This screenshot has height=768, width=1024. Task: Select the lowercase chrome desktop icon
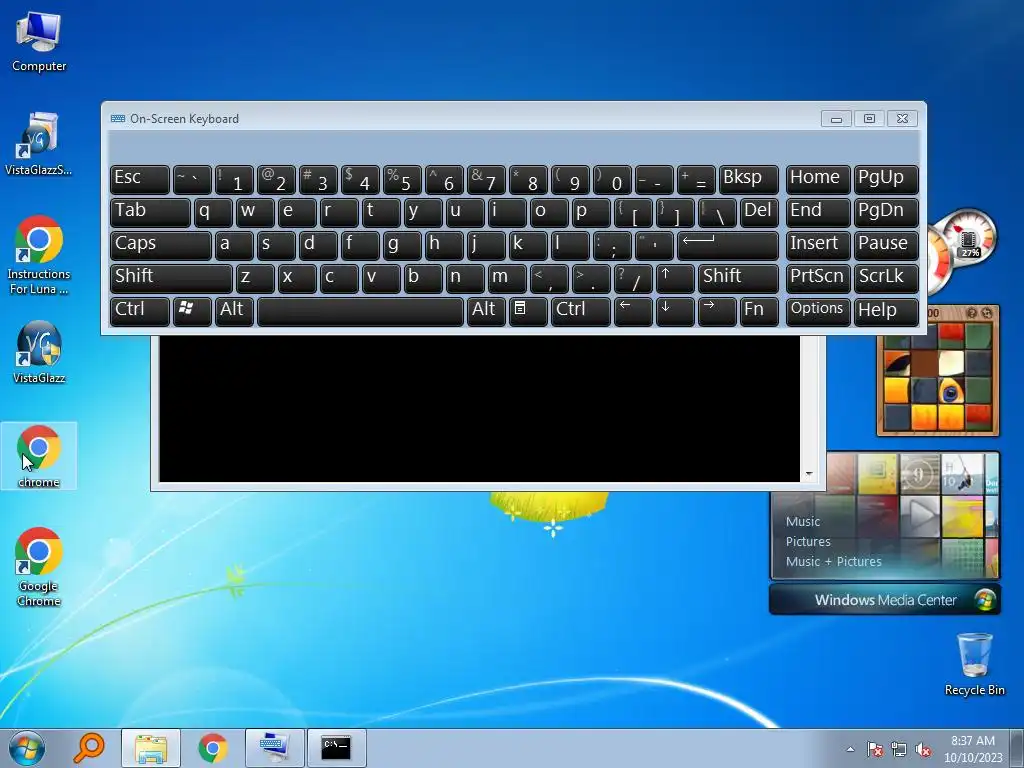coord(39,456)
